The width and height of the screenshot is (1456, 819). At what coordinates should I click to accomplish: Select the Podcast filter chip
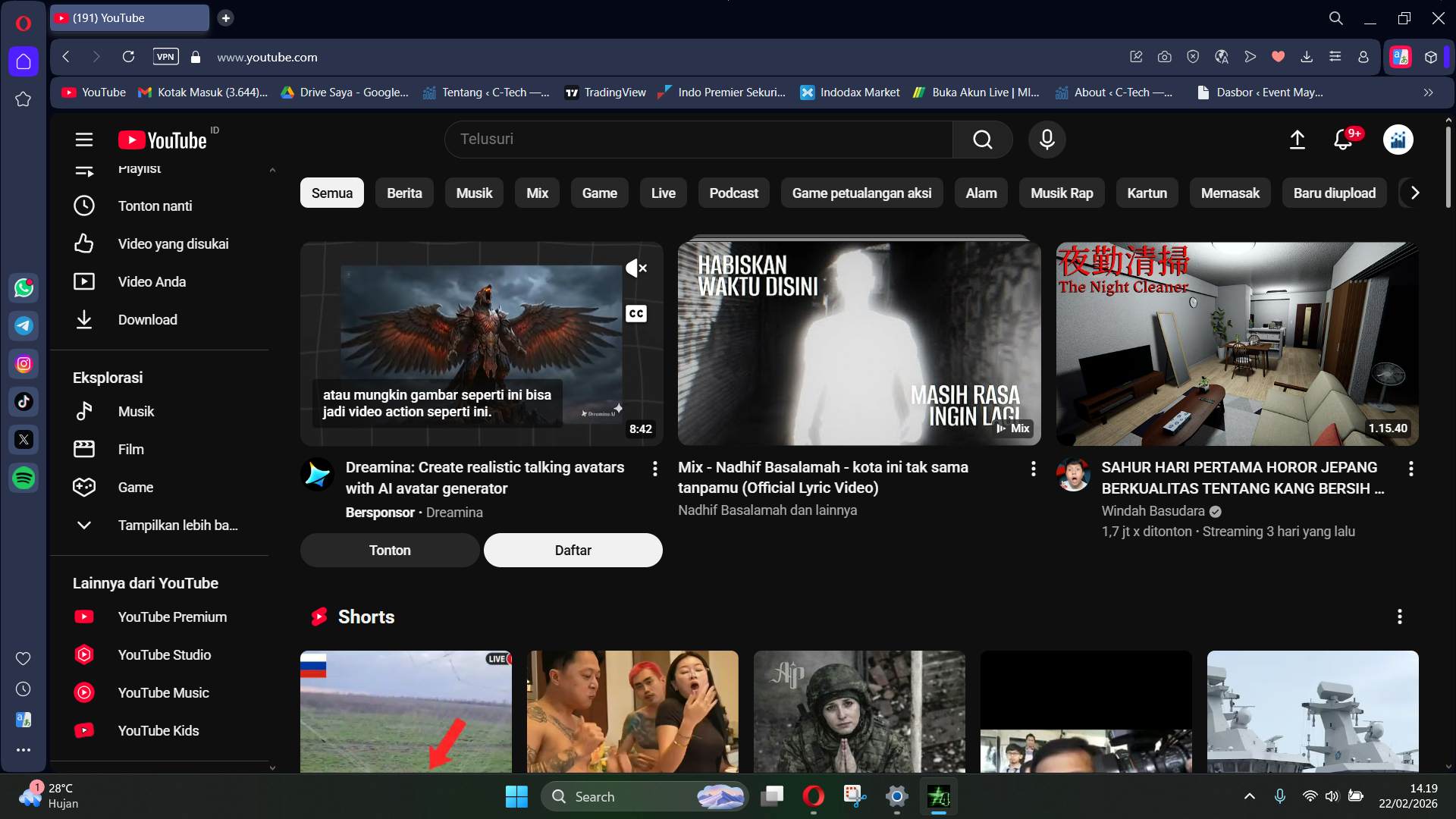click(x=733, y=193)
